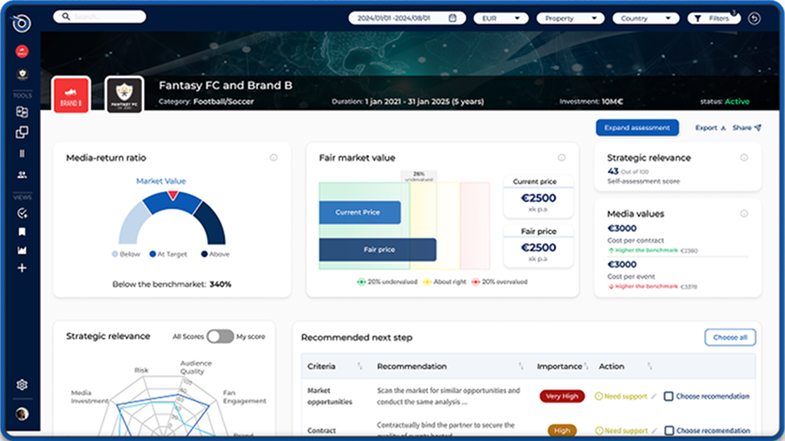This screenshot has width=785, height=441.
Task: Expand the Property dropdown
Action: (569, 18)
